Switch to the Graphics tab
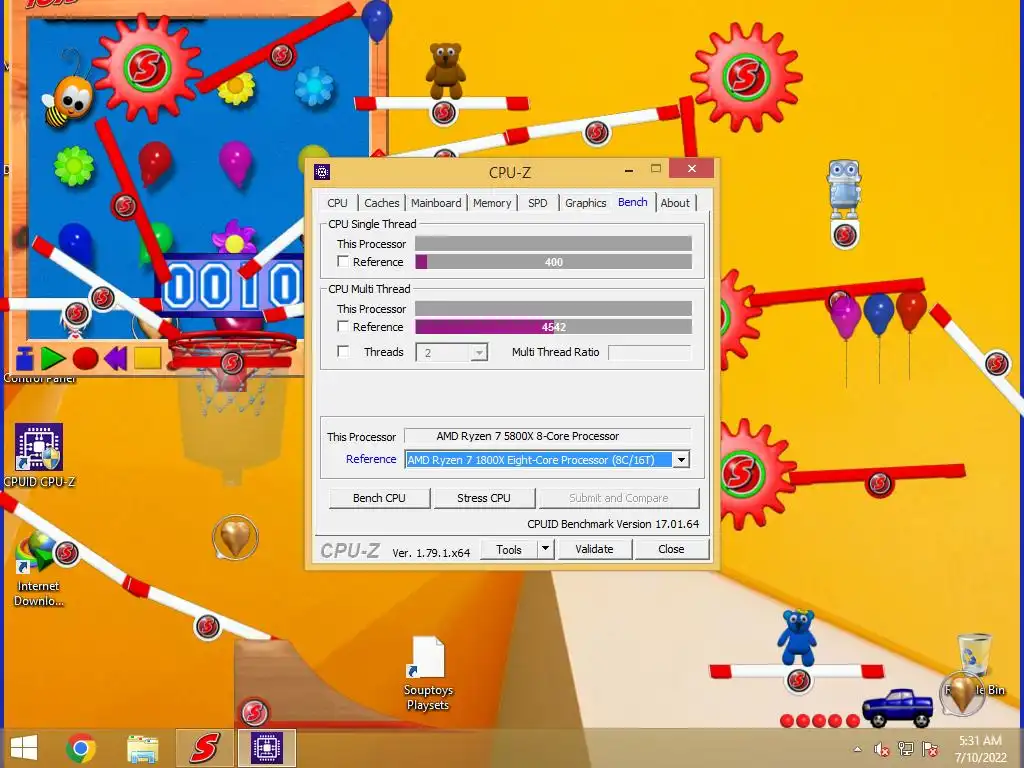 pyautogui.click(x=586, y=203)
